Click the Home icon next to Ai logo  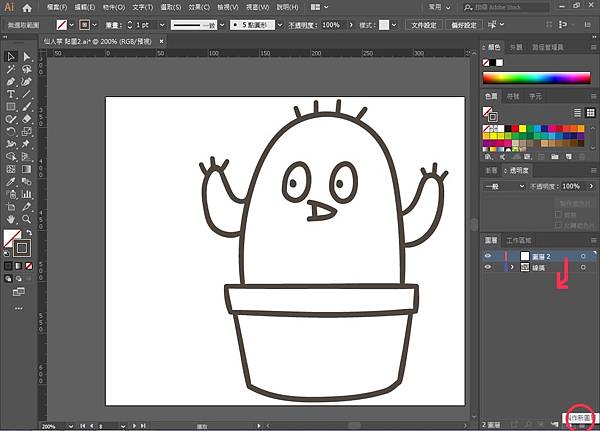point(28,7)
